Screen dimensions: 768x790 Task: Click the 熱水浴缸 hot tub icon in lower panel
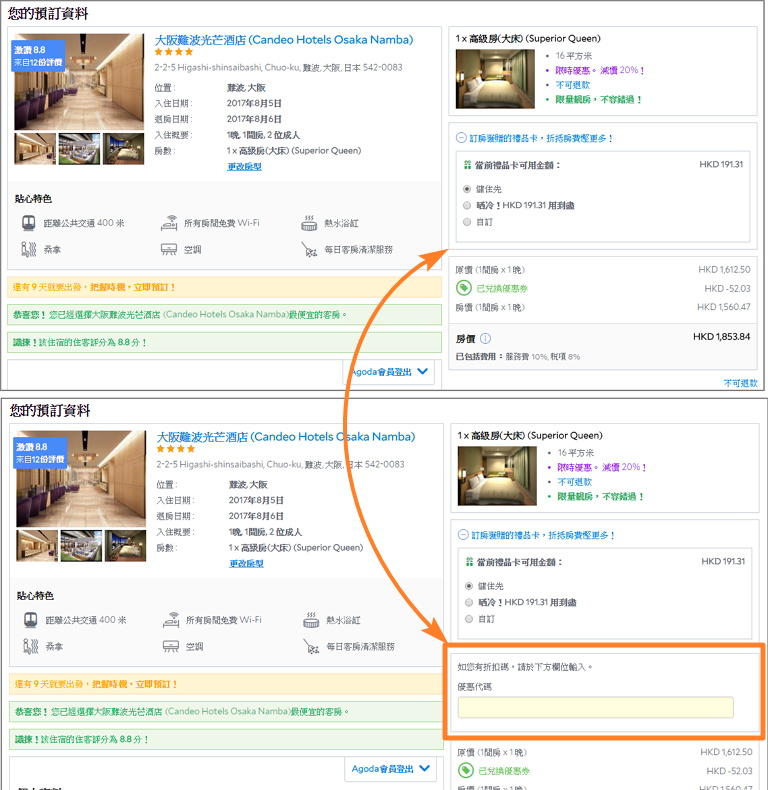(x=312, y=621)
